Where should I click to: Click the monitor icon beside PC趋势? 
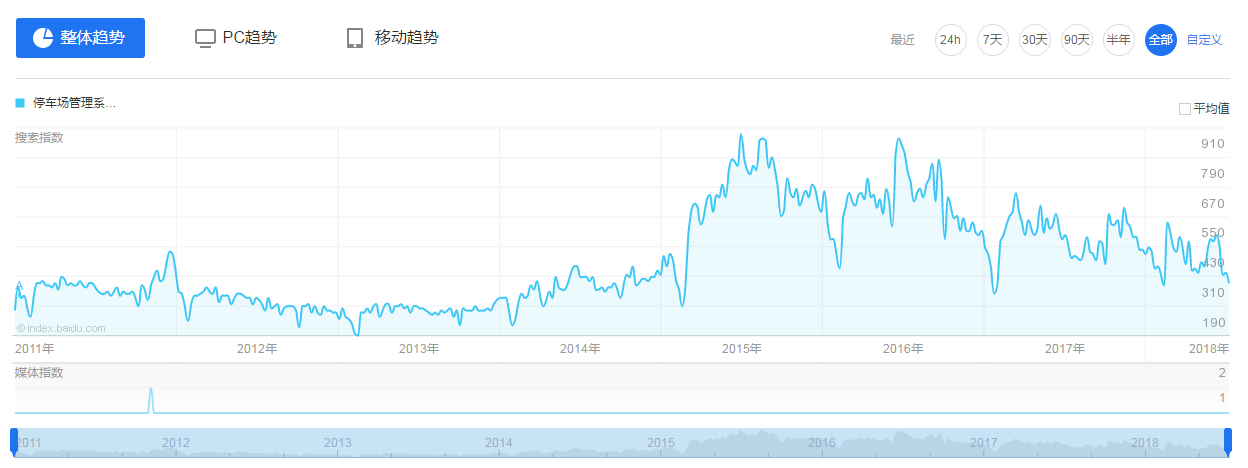click(205, 39)
